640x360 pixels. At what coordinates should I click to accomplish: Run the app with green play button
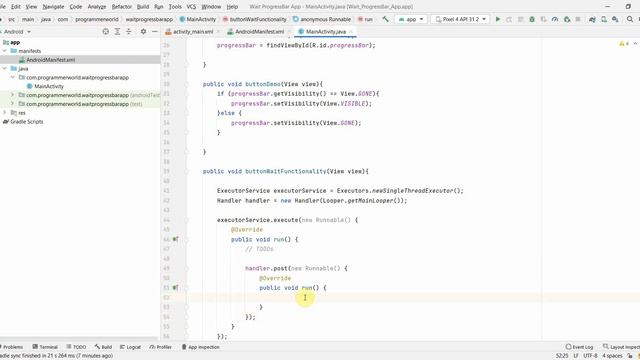coord(498,19)
